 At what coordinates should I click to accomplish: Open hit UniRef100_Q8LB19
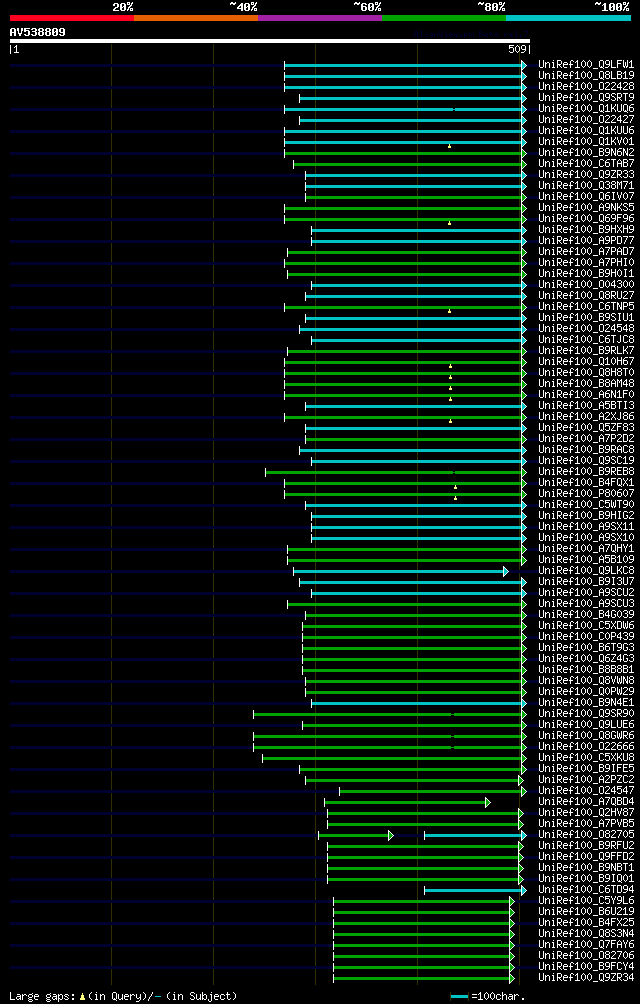click(586, 76)
